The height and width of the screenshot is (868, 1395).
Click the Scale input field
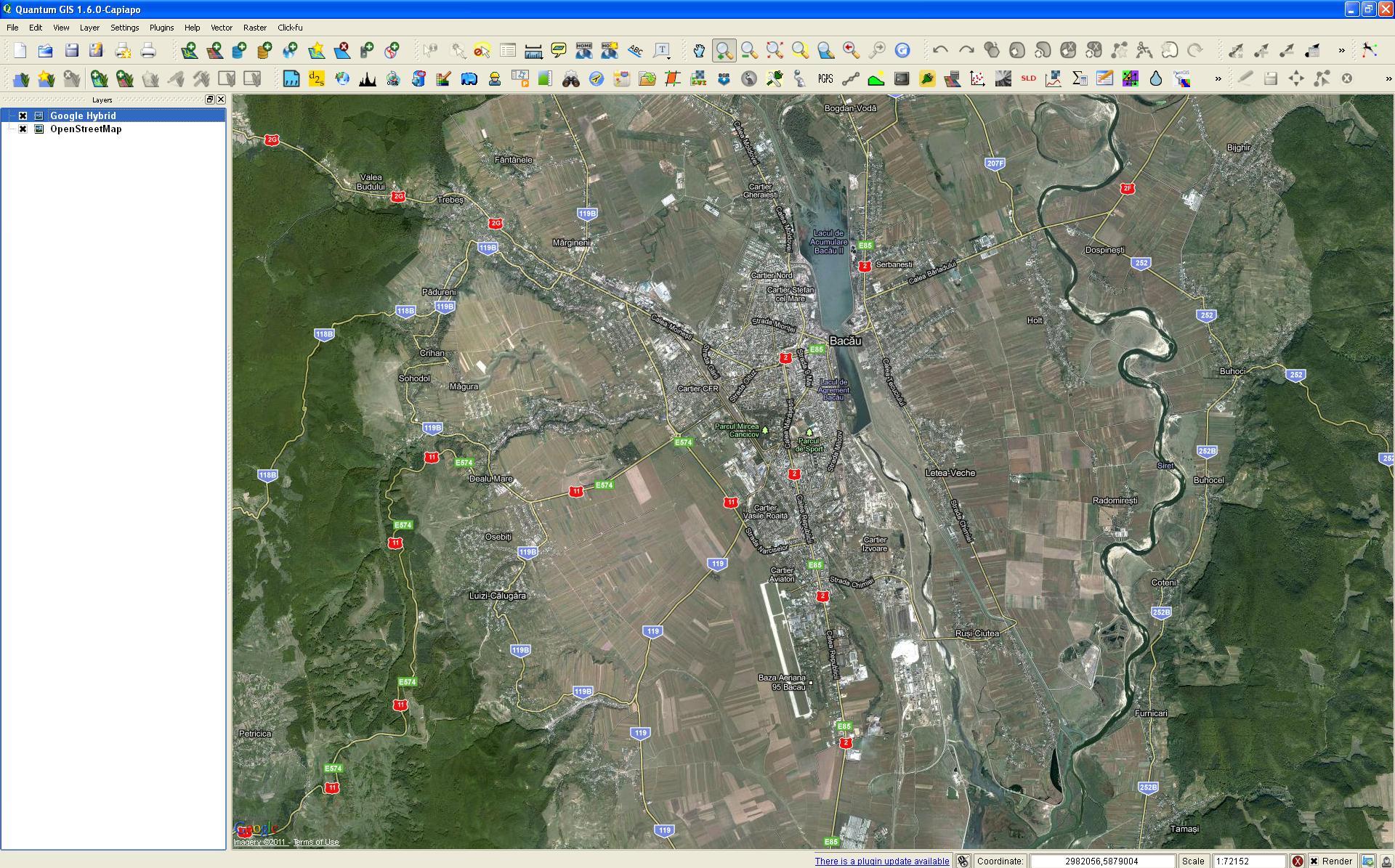[x=1250, y=861]
